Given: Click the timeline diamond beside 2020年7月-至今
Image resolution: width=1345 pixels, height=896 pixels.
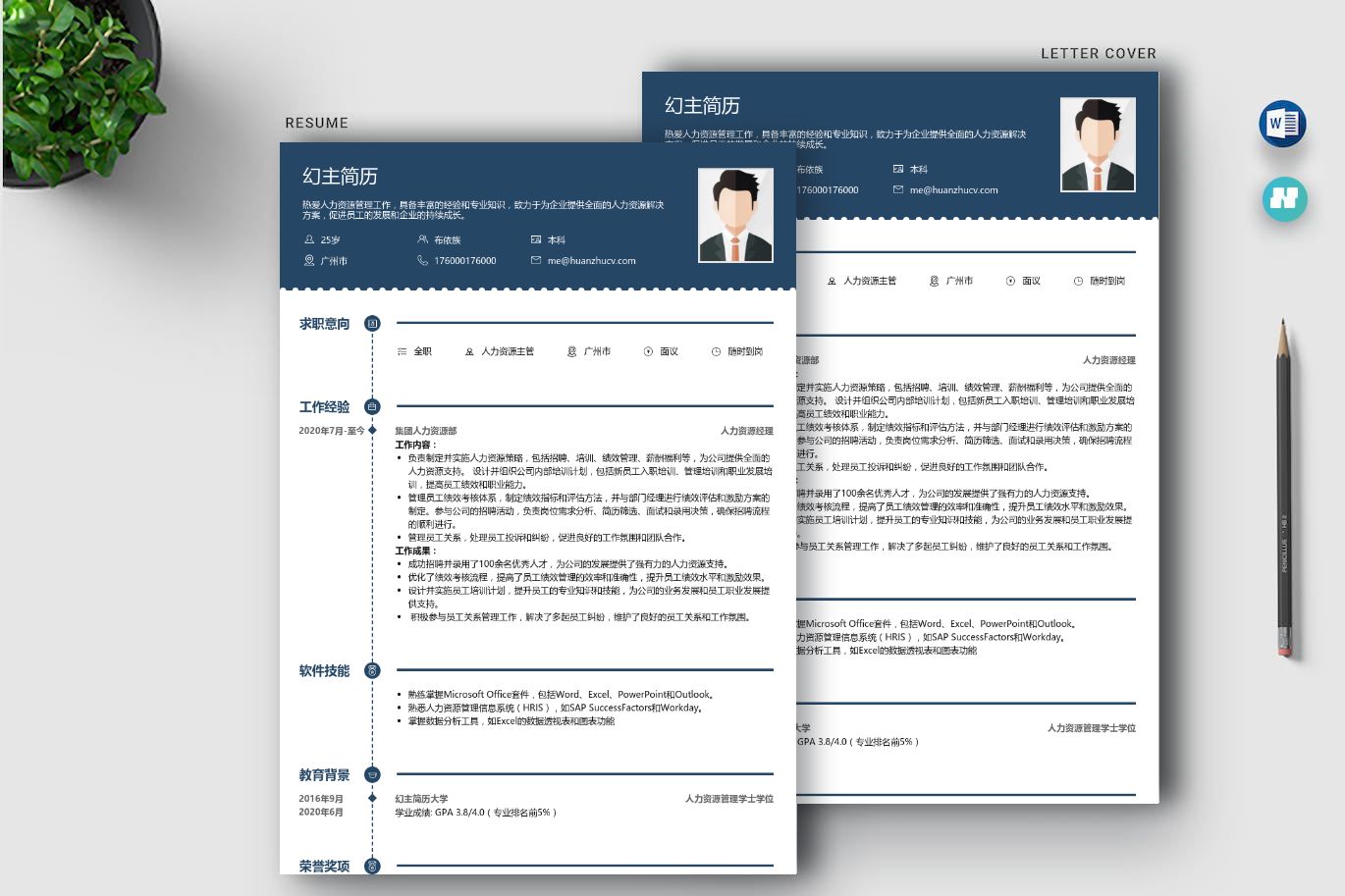Looking at the screenshot, I should tap(372, 430).
